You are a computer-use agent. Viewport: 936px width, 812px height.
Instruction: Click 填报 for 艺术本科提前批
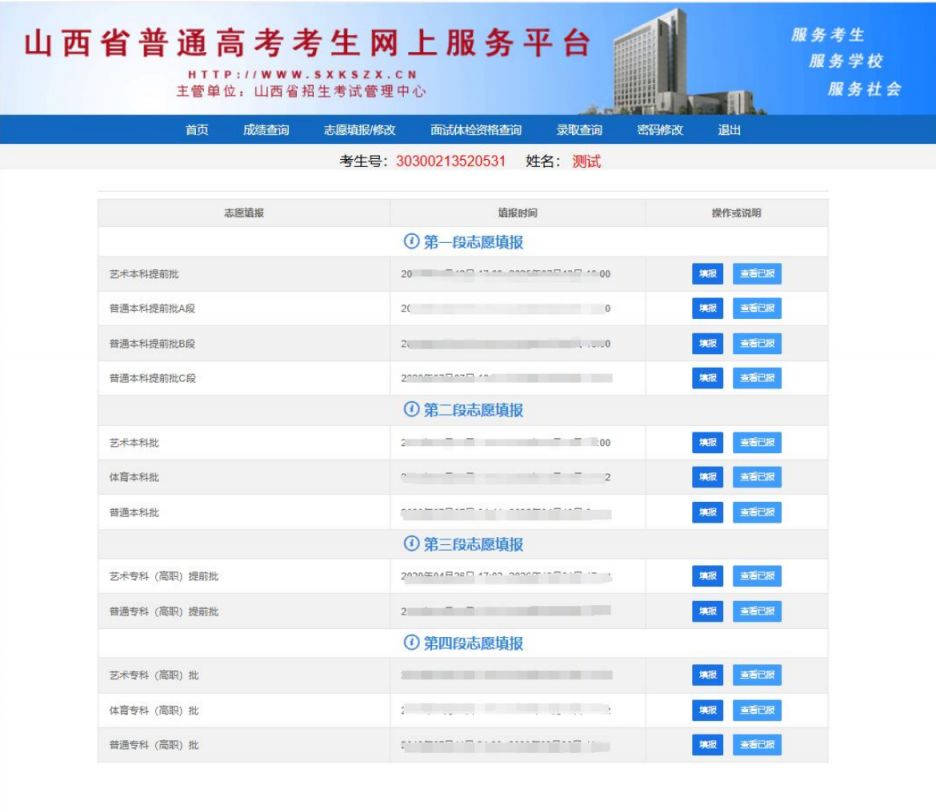(707, 273)
